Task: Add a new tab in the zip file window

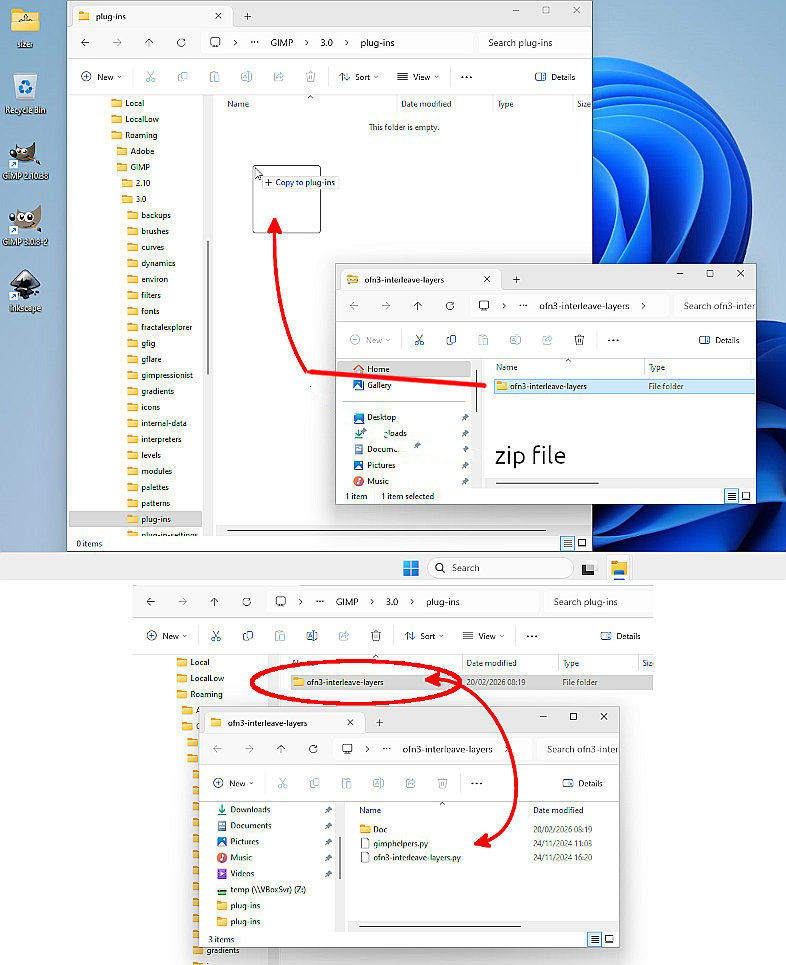Action: 516,279
